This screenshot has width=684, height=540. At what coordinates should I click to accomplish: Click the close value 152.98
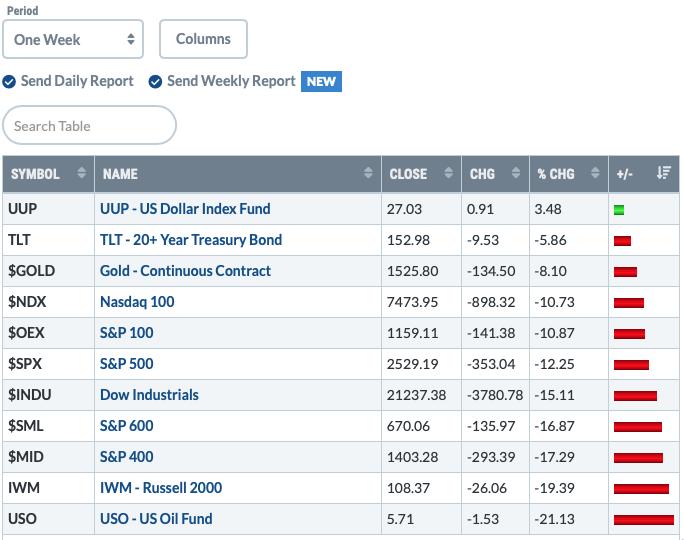tap(408, 240)
